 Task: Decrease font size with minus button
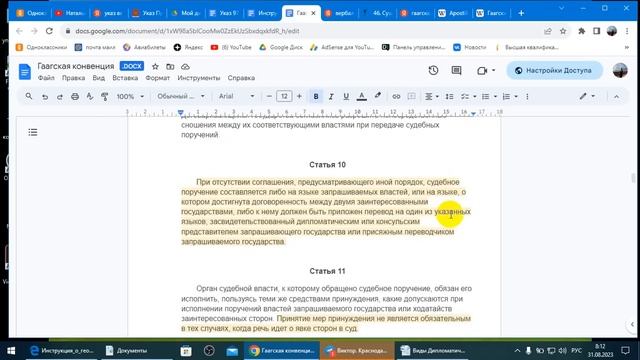(269, 96)
